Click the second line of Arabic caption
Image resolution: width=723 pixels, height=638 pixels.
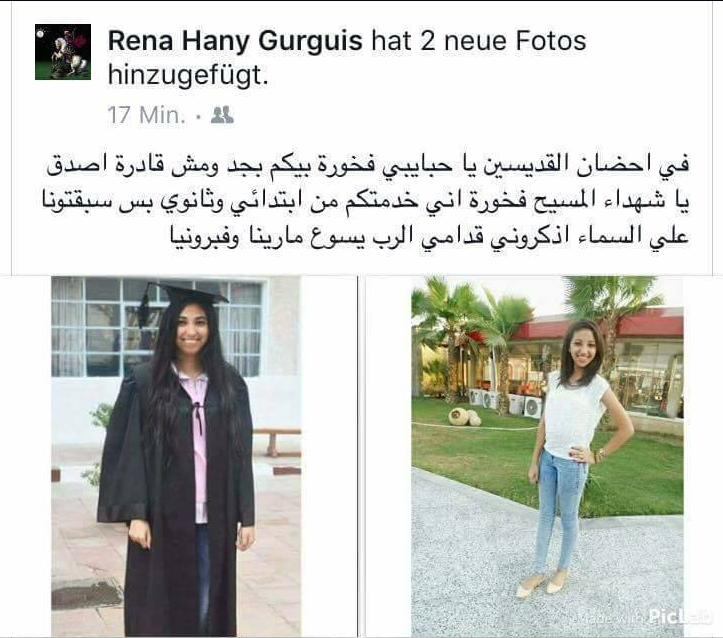coord(367,202)
